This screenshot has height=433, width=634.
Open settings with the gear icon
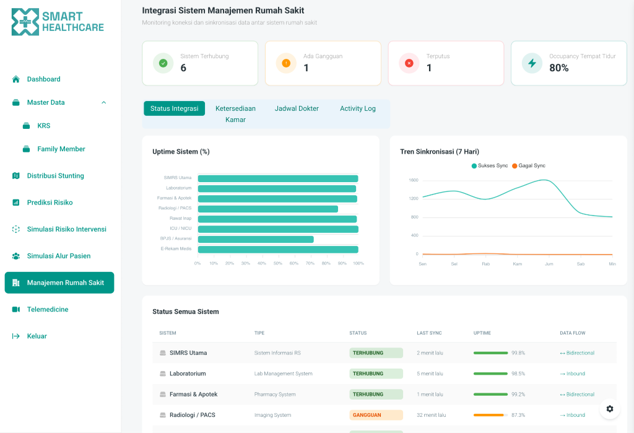(x=610, y=409)
